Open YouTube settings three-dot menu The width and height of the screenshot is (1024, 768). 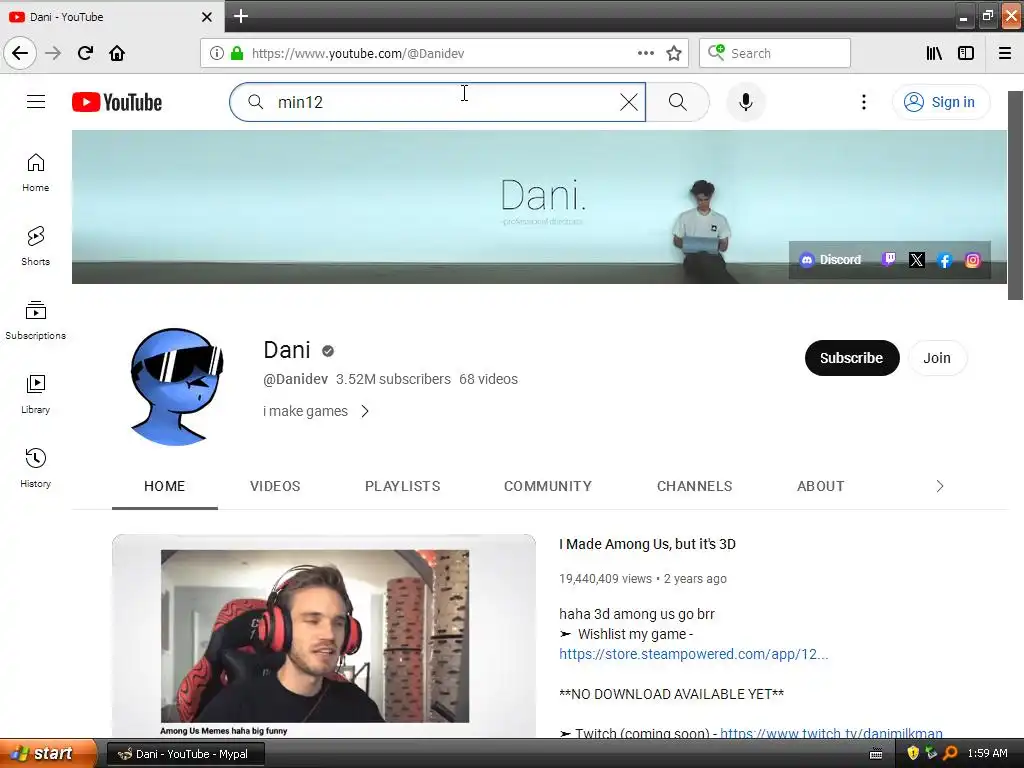[x=864, y=102]
